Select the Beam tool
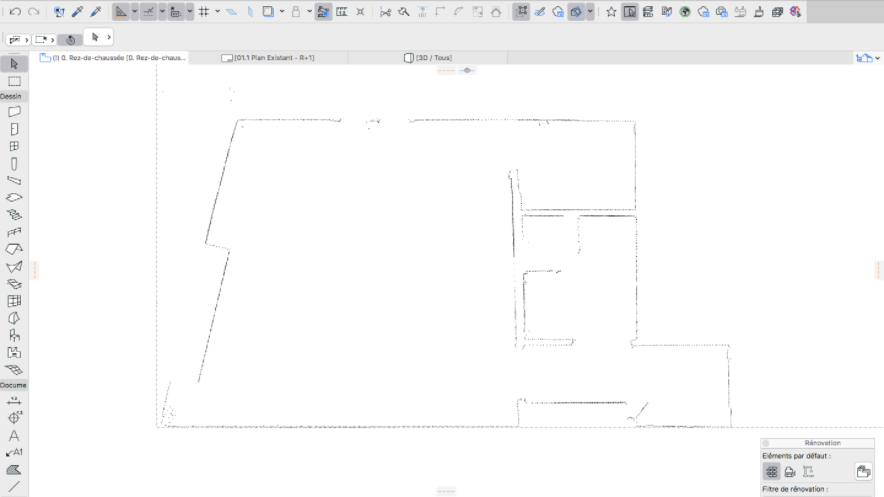The image size is (884, 497). click(x=14, y=181)
